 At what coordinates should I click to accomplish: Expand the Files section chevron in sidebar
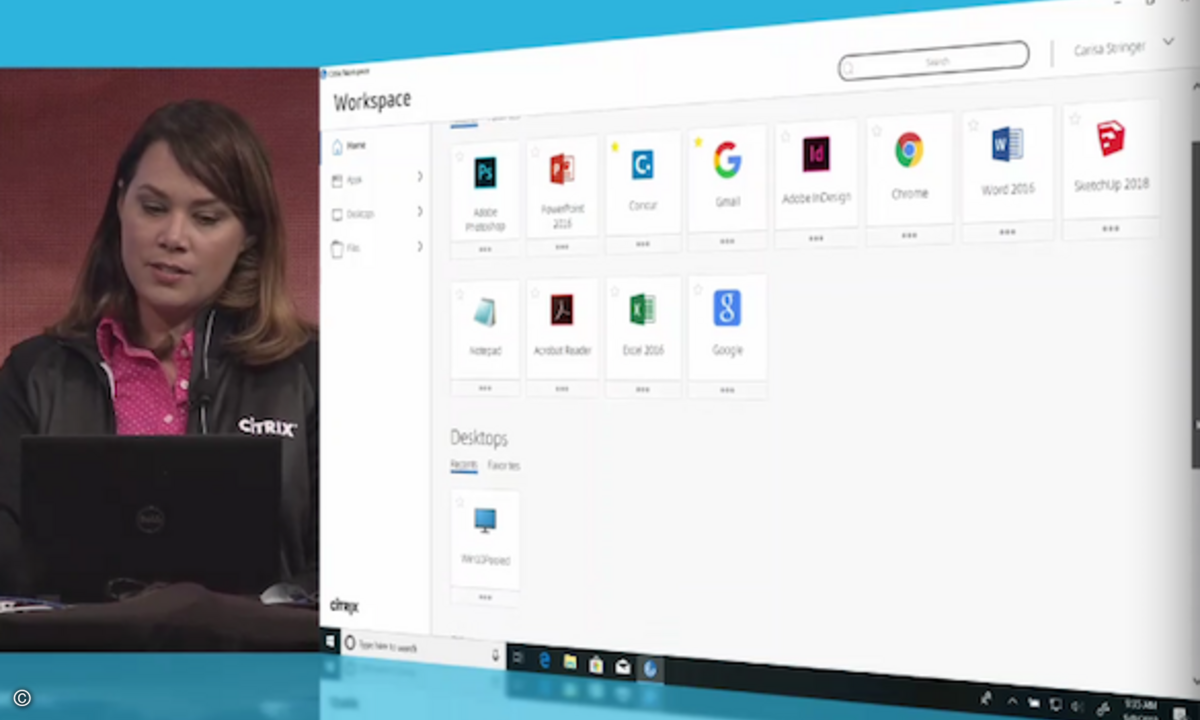[x=420, y=246]
